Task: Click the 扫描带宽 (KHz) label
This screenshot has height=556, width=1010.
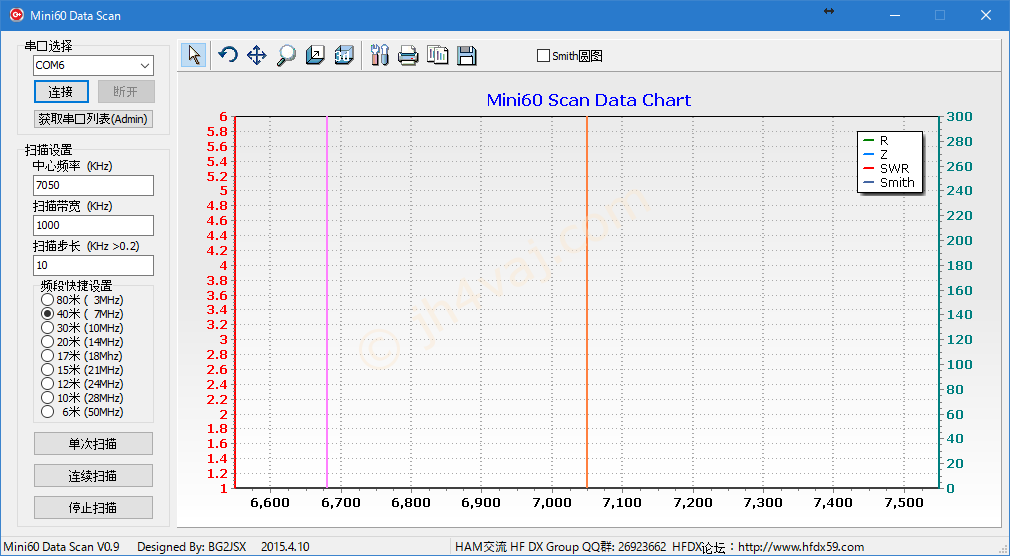Action: pyautogui.click(x=73, y=206)
